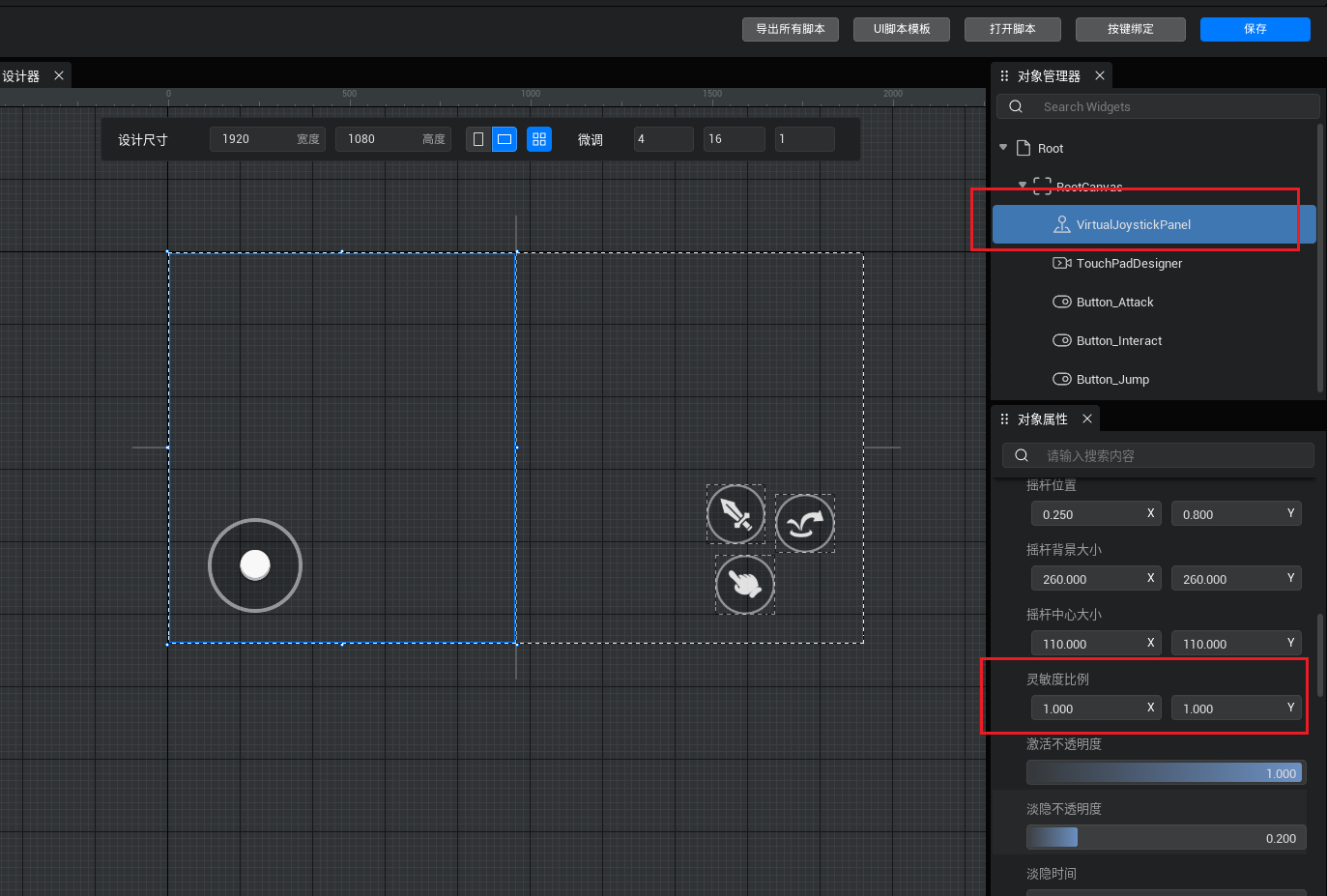The image size is (1327, 896).
Task: Close the 设计器 tab
Action: click(x=59, y=75)
